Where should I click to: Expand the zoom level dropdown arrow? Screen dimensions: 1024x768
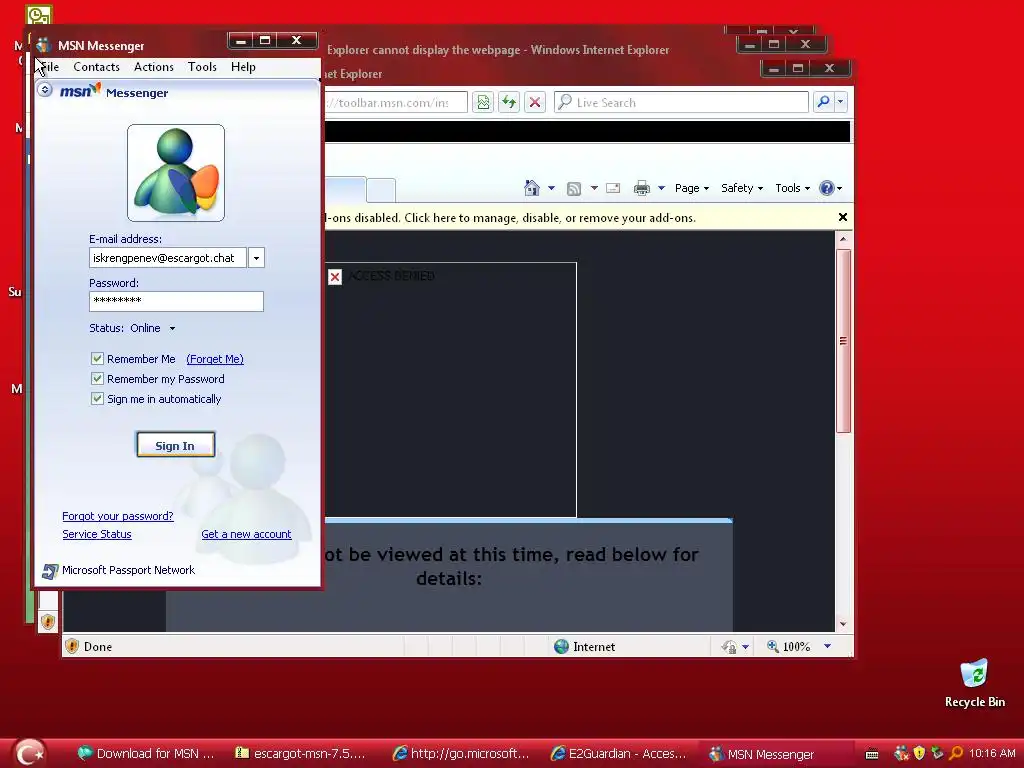(x=827, y=647)
